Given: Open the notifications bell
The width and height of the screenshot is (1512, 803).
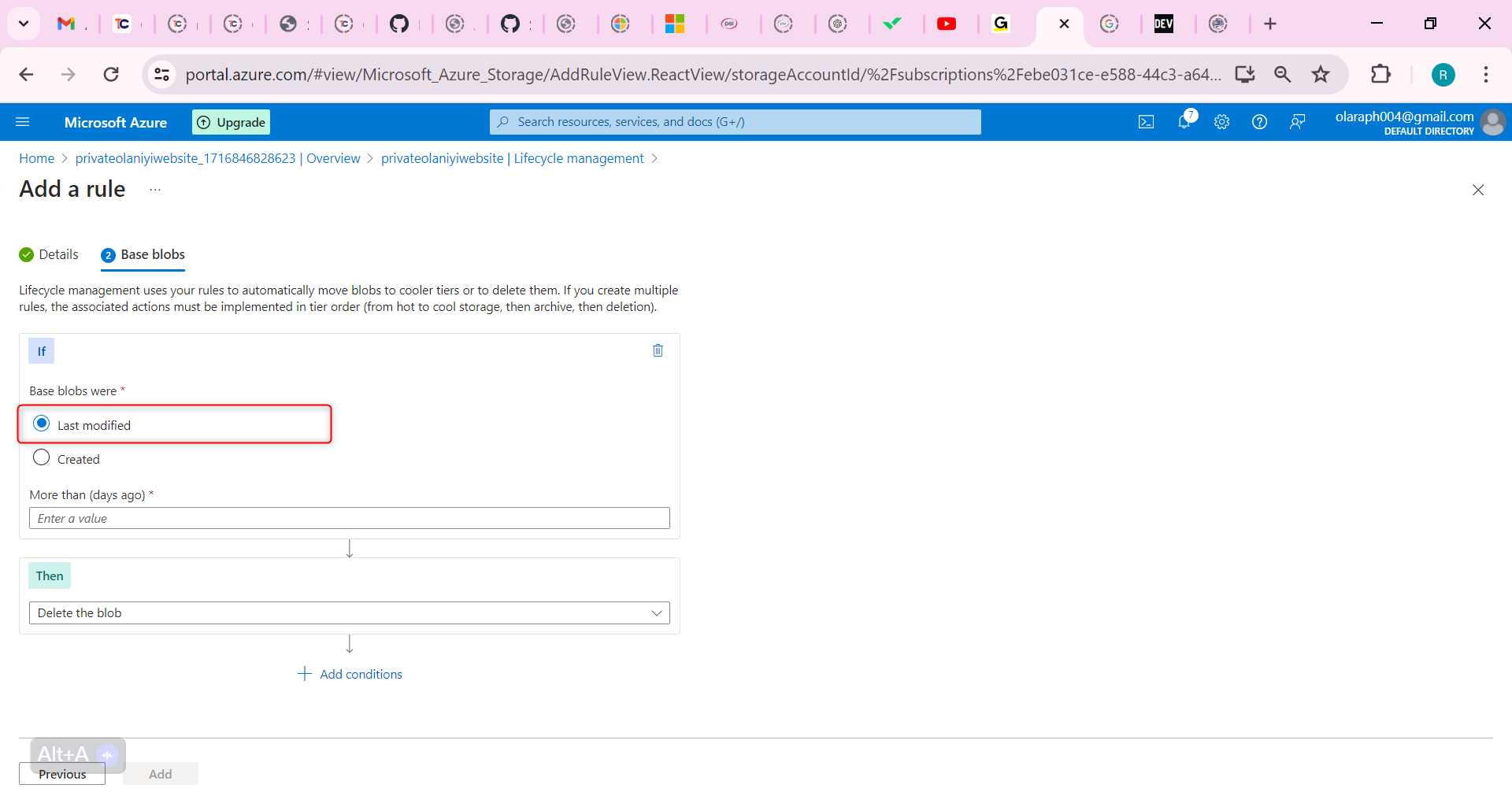Looking at the screenshot, I should pos(1184,121).
